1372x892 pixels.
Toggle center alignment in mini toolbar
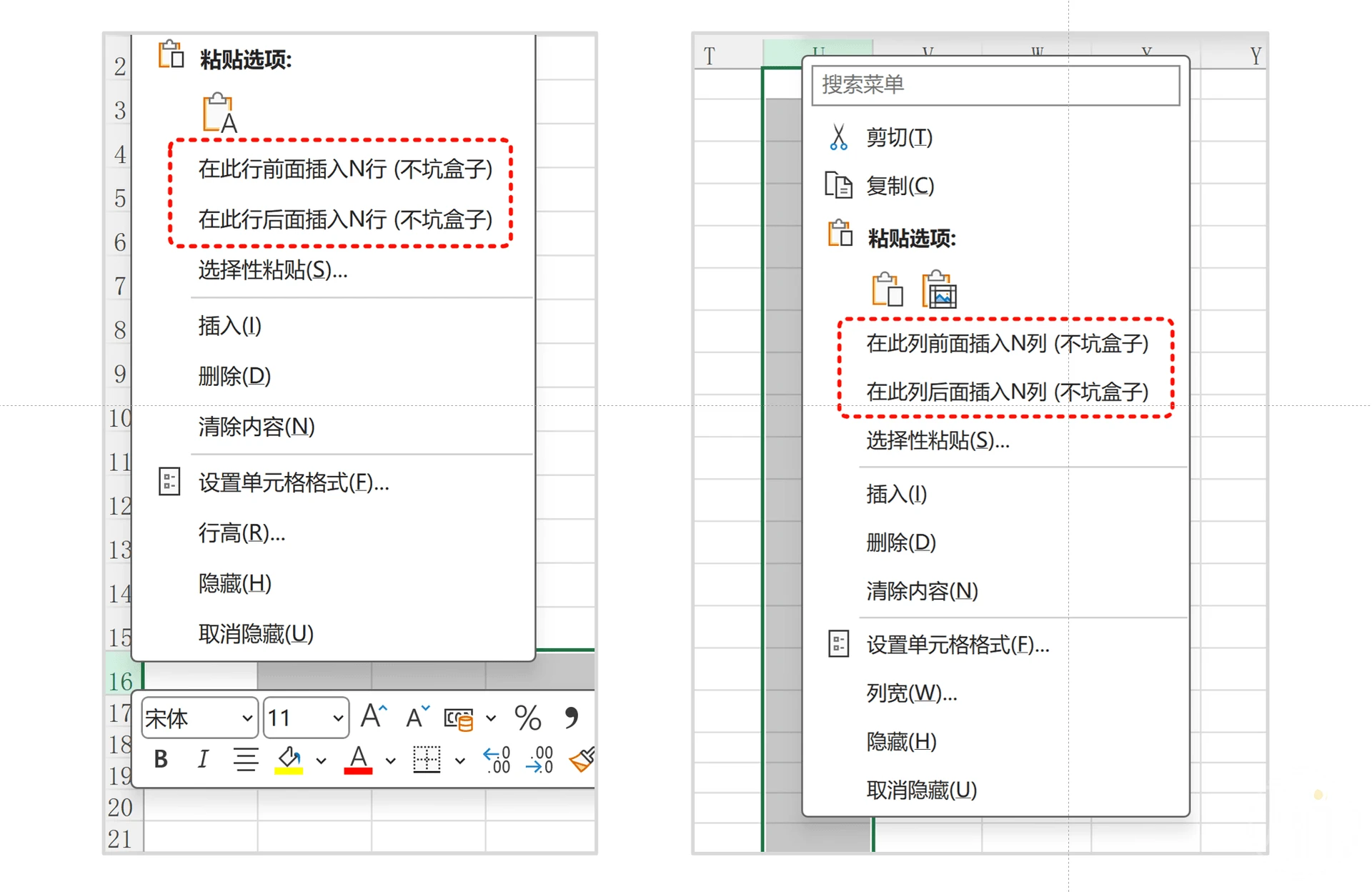(246, 759)
